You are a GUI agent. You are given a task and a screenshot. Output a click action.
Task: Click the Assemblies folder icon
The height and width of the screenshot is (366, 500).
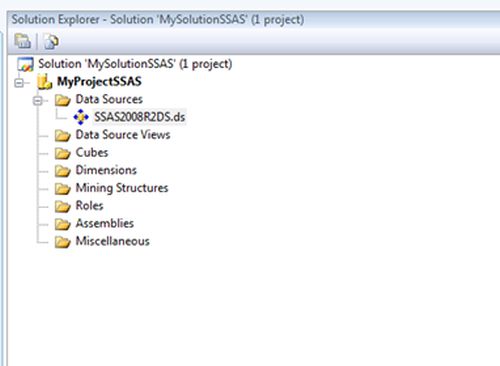63,224
